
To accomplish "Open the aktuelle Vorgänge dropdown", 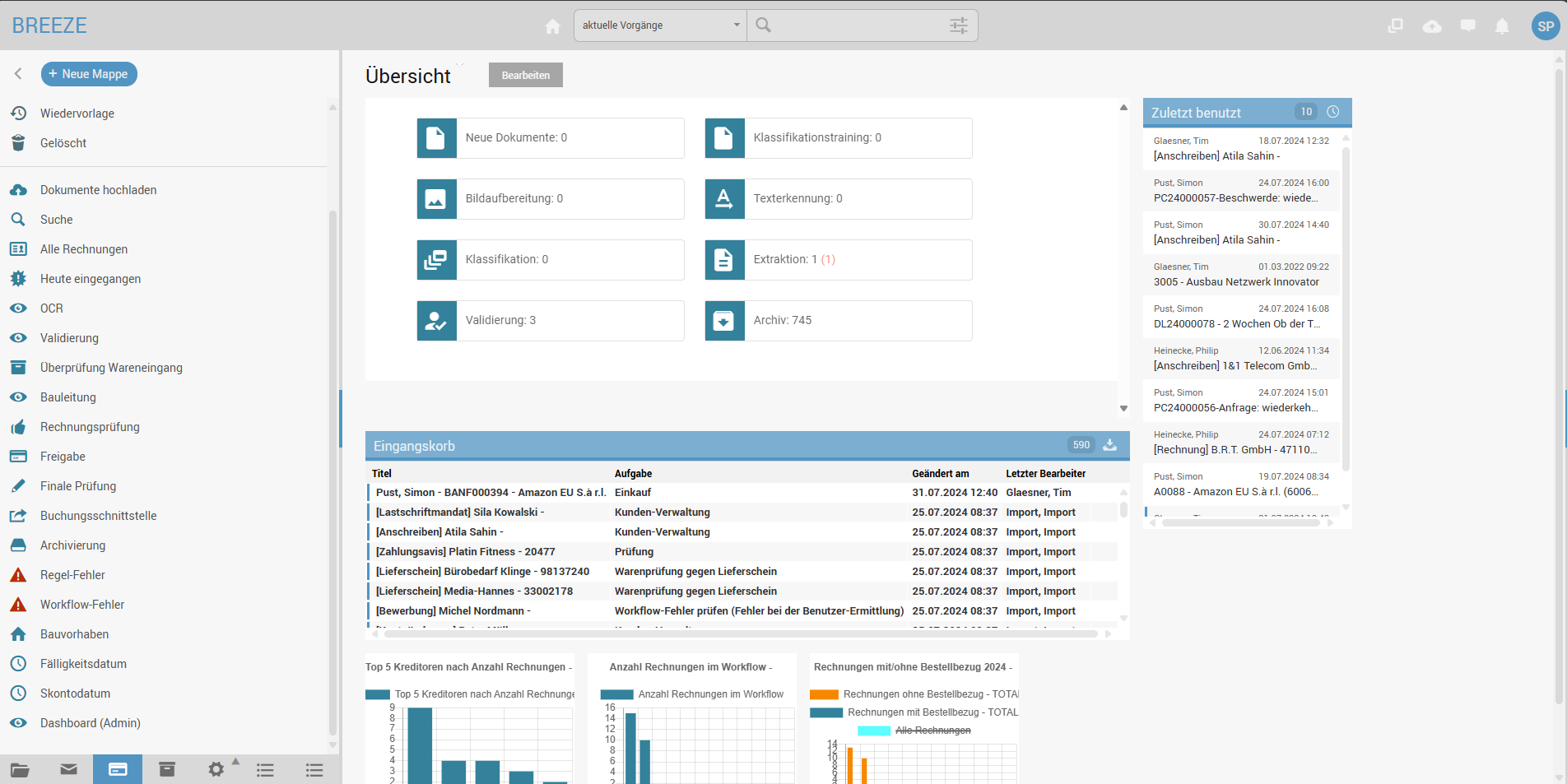I will [660, 26].
